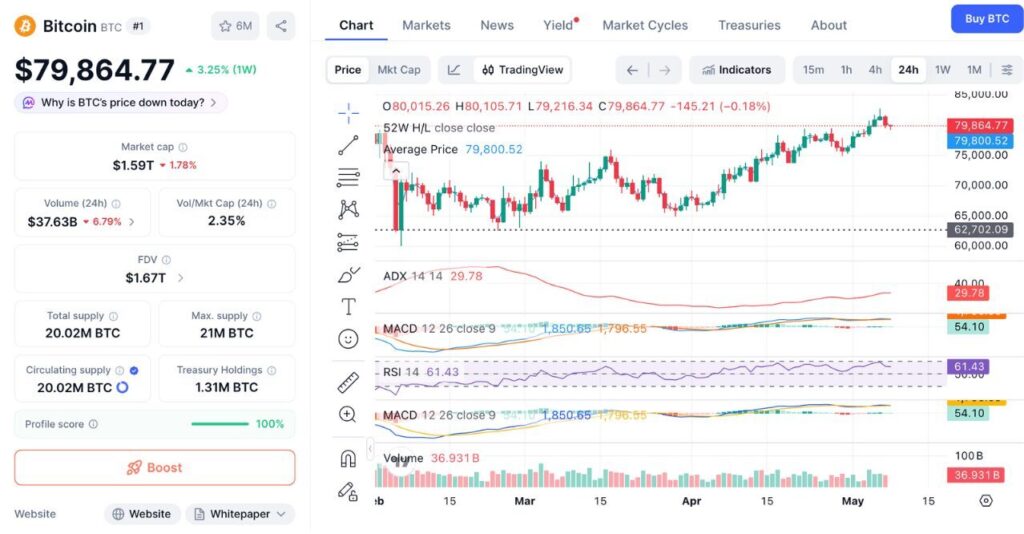Open Indicators menu
This screenshot has height=534, width=1024.
pyautogui.click(x=737, y=70)
